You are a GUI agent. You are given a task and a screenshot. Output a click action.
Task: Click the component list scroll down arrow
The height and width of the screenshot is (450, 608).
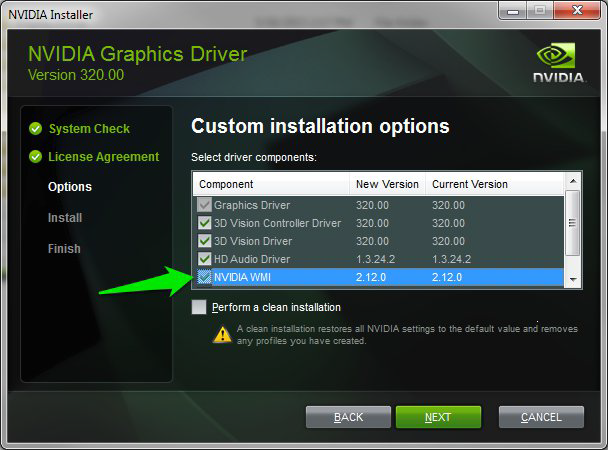tap(573, 279)
